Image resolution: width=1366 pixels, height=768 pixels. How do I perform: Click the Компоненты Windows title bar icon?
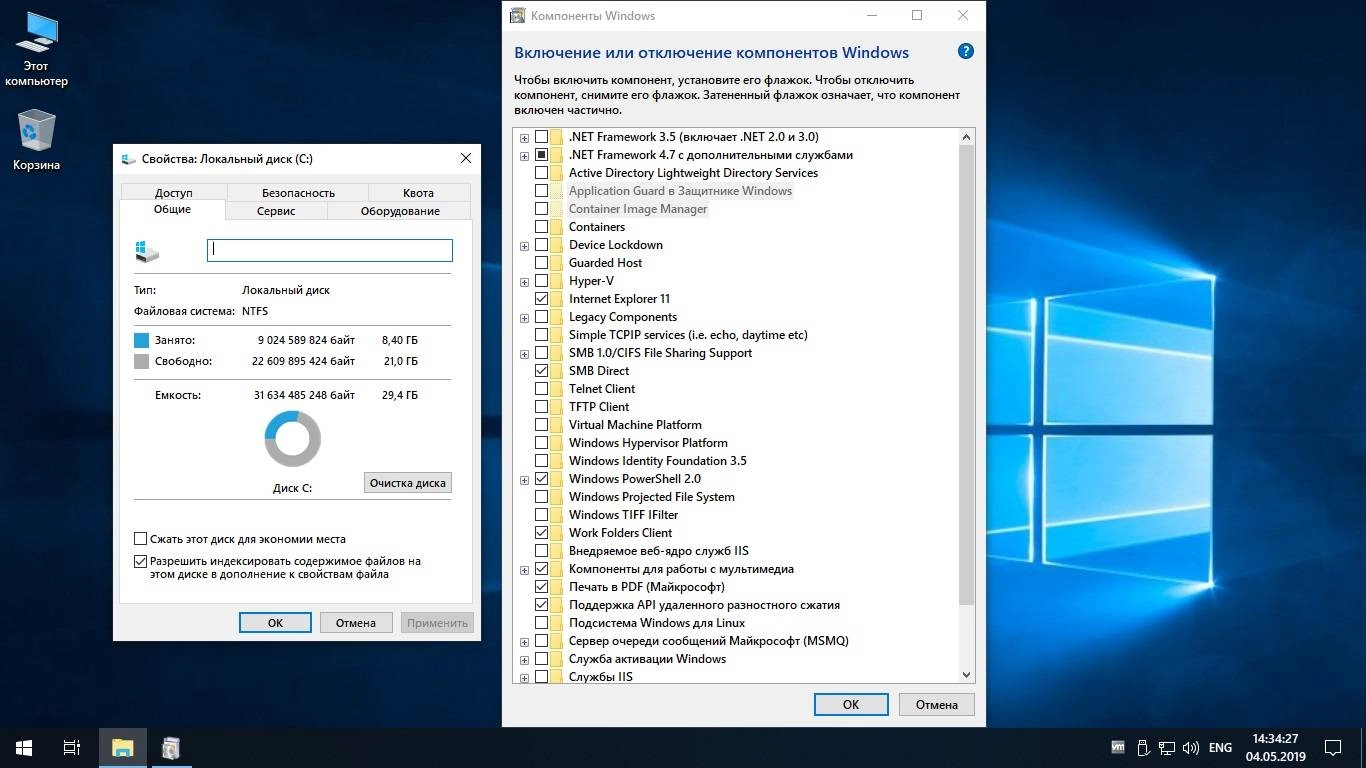[x=517, y=16]
